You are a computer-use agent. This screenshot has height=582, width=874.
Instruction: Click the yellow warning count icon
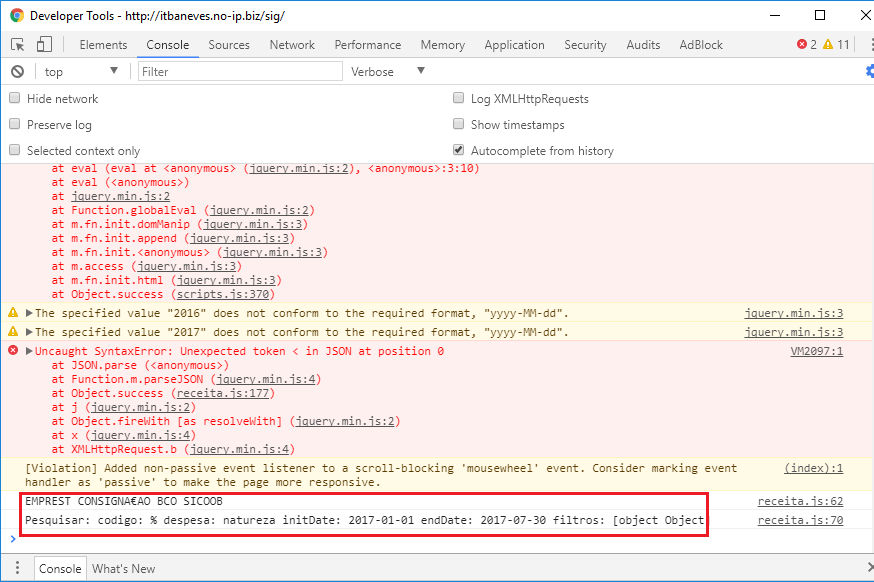(828, 44)
